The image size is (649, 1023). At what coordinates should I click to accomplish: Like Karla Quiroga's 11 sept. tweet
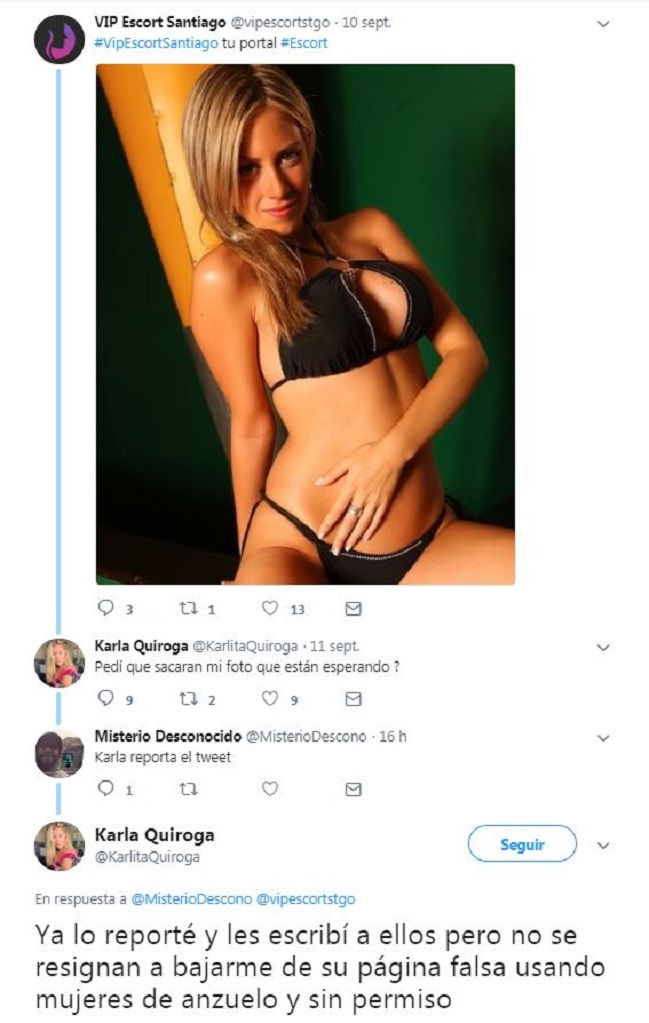coord(269,699)
